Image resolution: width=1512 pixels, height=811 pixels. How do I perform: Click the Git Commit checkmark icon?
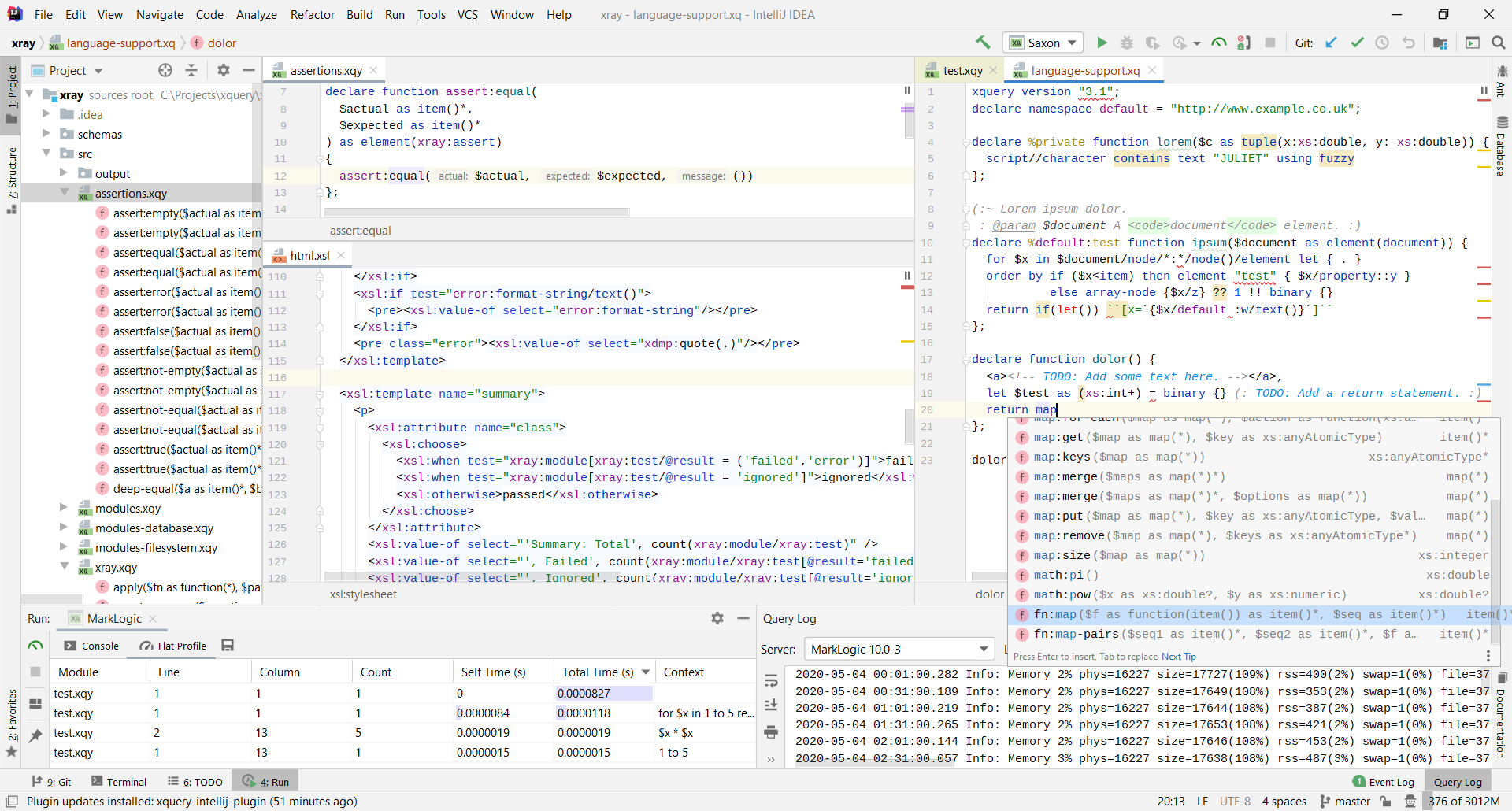point(1357,43)
